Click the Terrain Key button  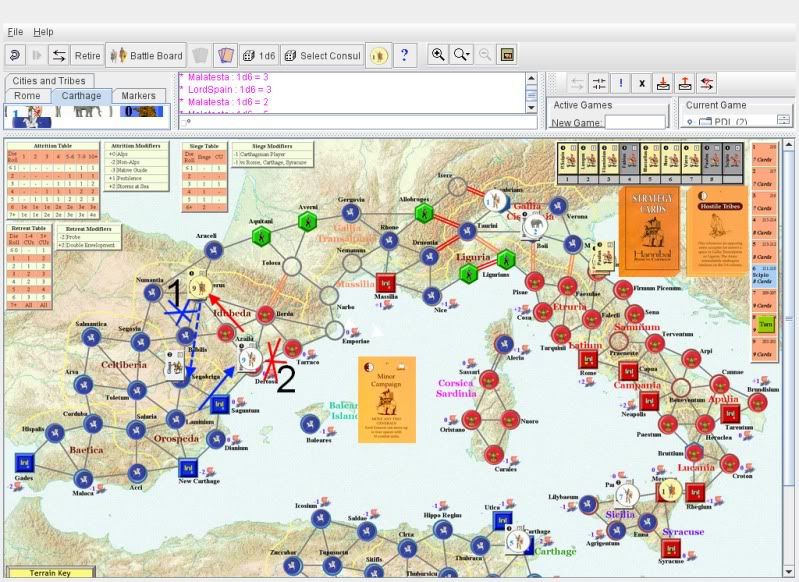(x=50, y=573)
